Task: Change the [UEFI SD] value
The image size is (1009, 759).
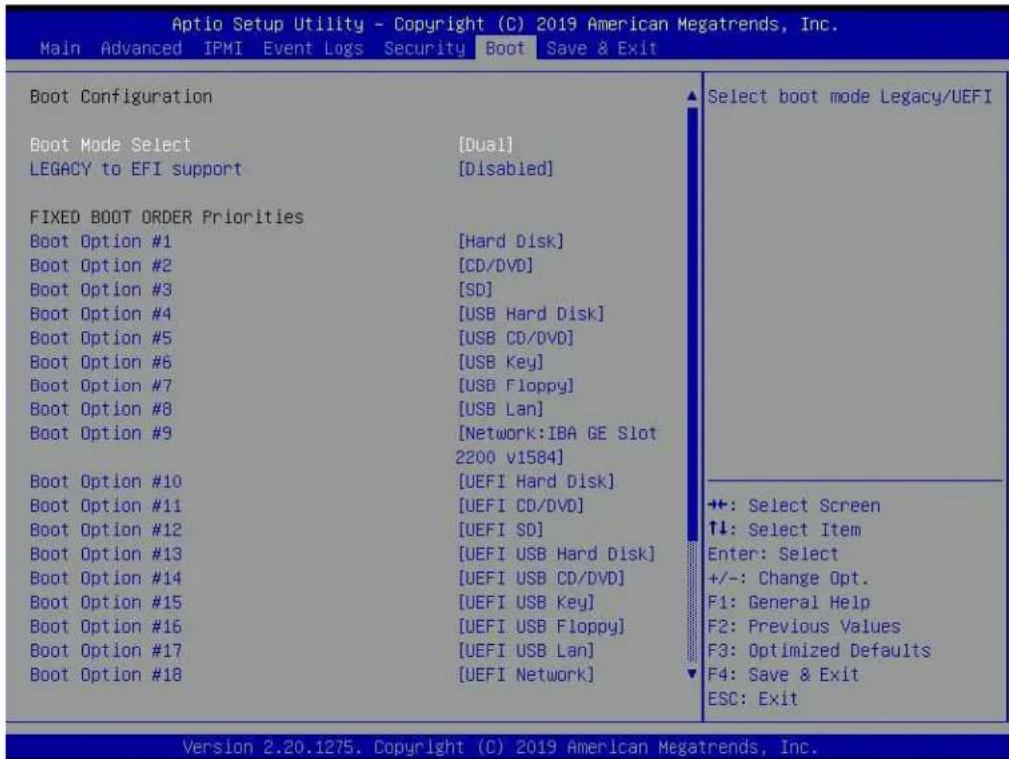Action: click(500, 530)
